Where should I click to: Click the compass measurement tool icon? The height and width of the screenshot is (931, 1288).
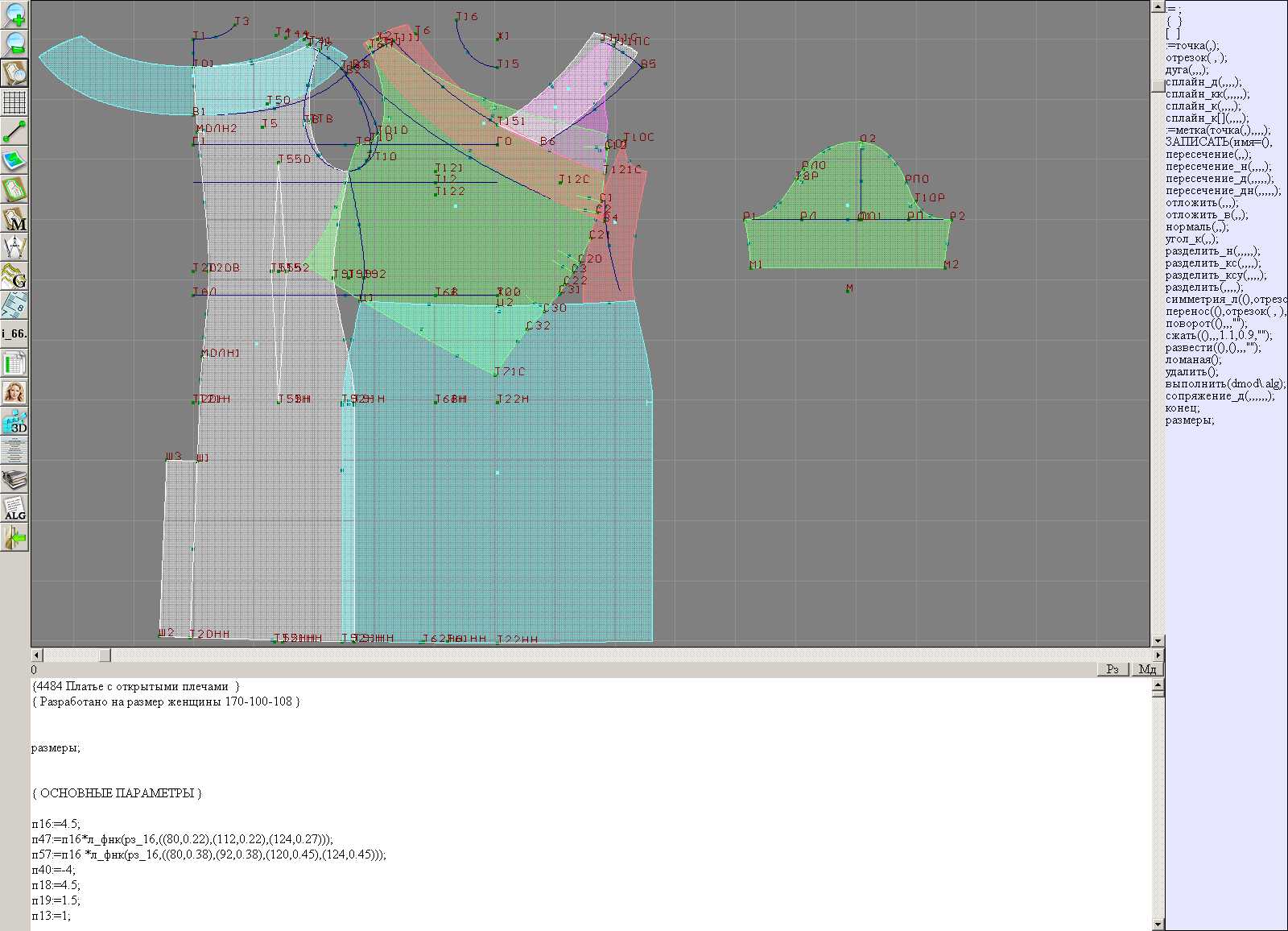(14, 247)
